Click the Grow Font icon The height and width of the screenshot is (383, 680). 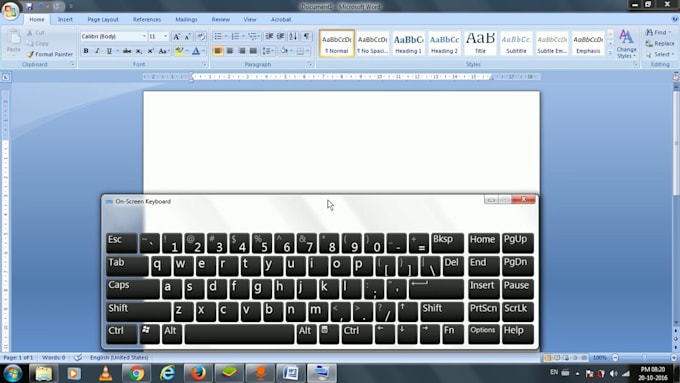click(x=177, y=36)
